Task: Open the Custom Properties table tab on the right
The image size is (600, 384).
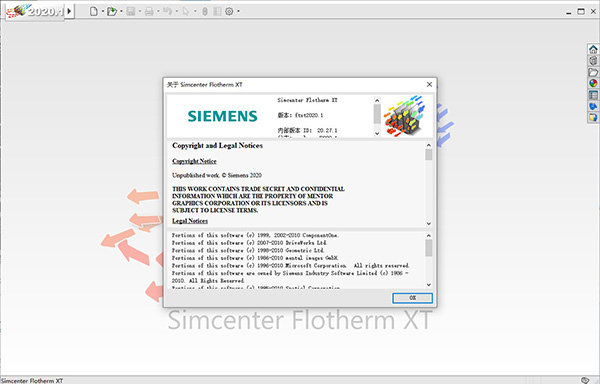Action: coord(593,94)
